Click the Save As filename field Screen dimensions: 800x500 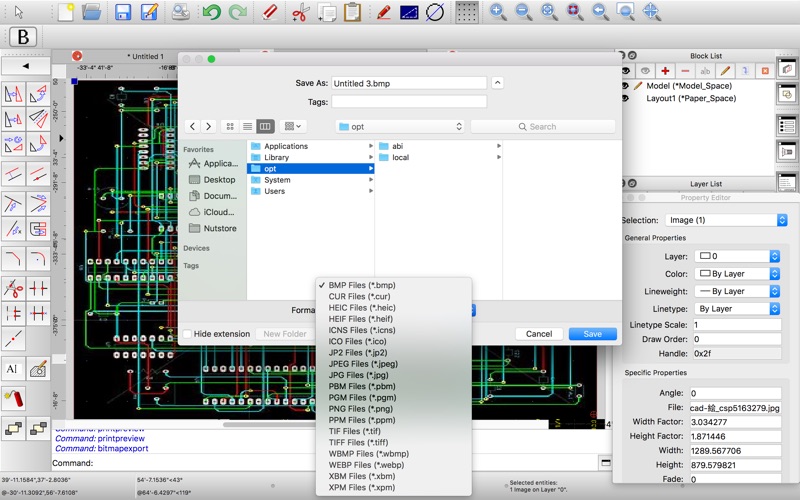[409, 83]
